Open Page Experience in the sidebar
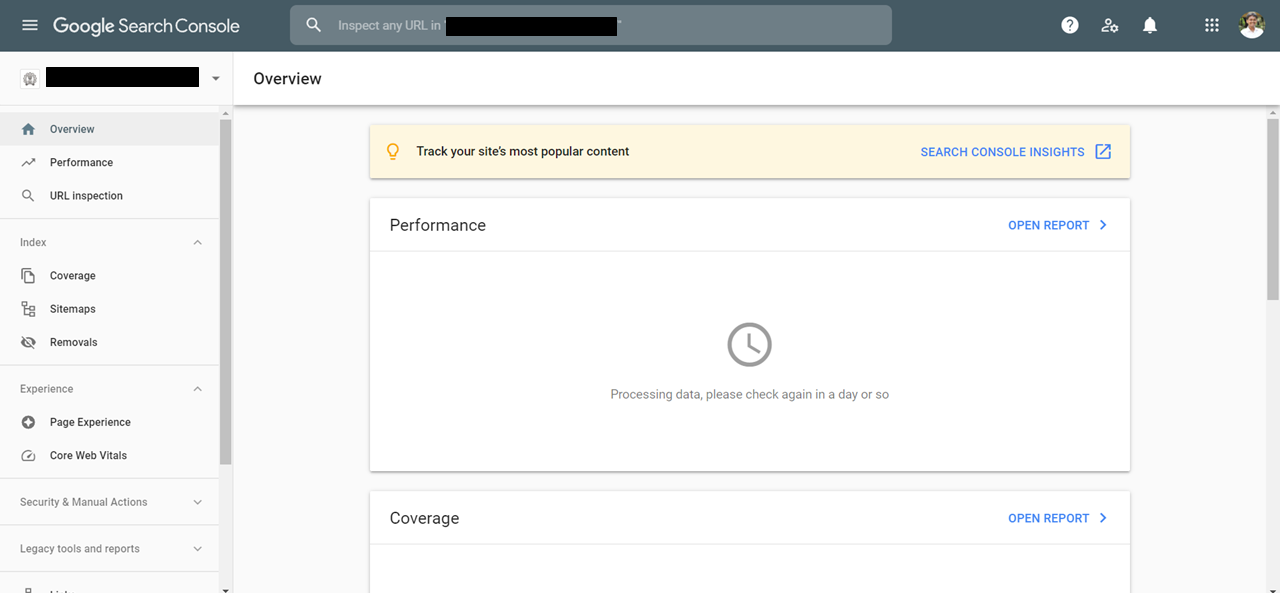Image resolution: width=1280 pixels, height=593 pixels. pyautogui.click(x=109, y=422)
